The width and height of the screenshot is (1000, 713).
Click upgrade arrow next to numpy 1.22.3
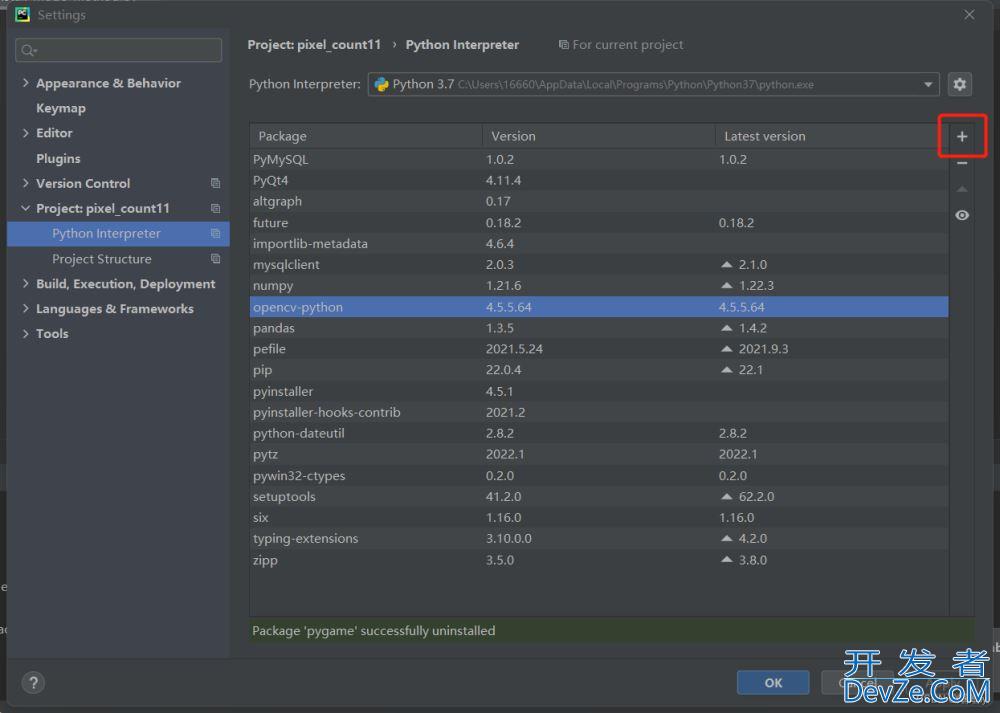pyautogui.click(x=726, y=286)
